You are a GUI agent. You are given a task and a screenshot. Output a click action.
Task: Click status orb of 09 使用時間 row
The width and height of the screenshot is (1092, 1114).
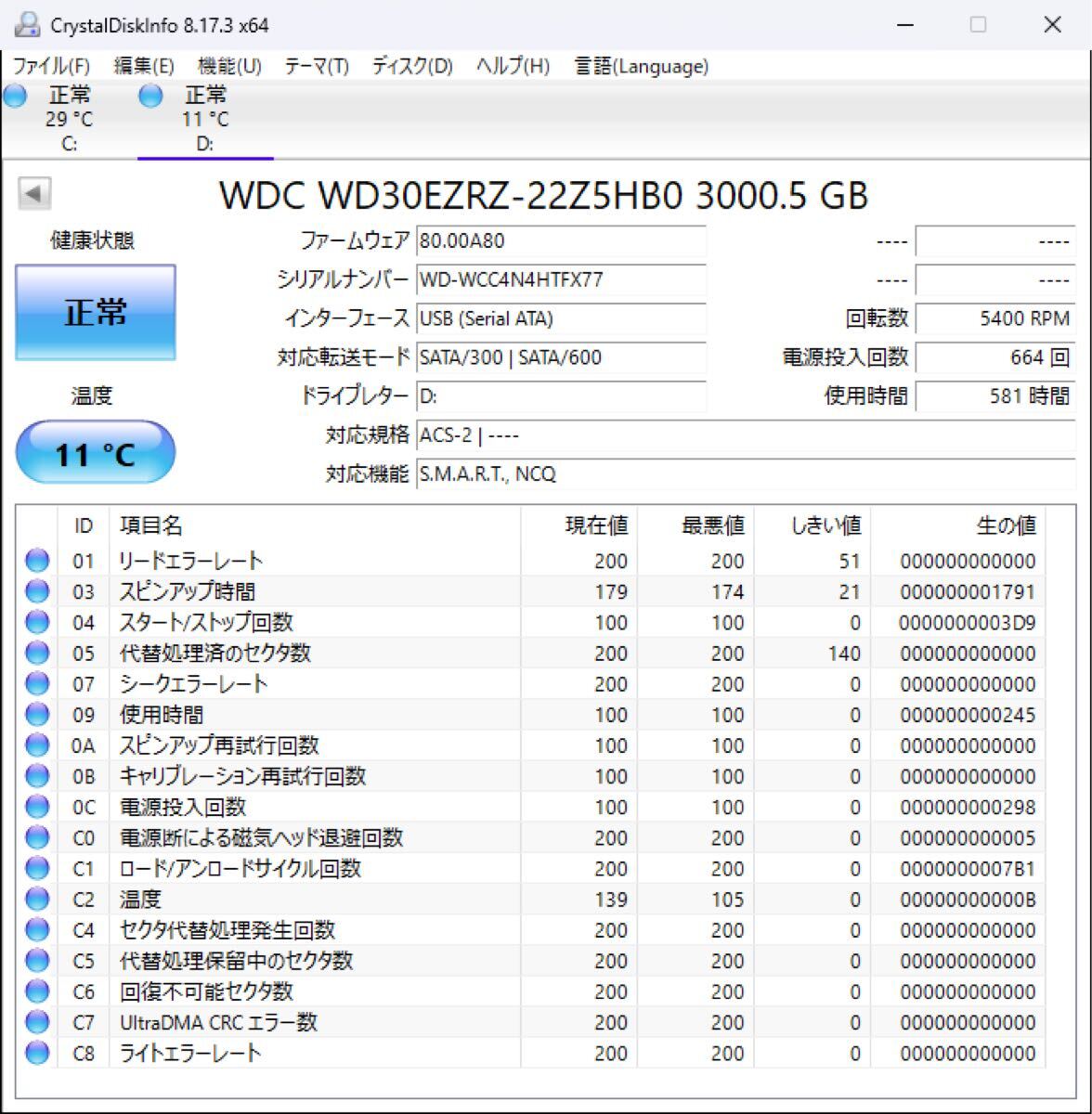pos(37,715)
